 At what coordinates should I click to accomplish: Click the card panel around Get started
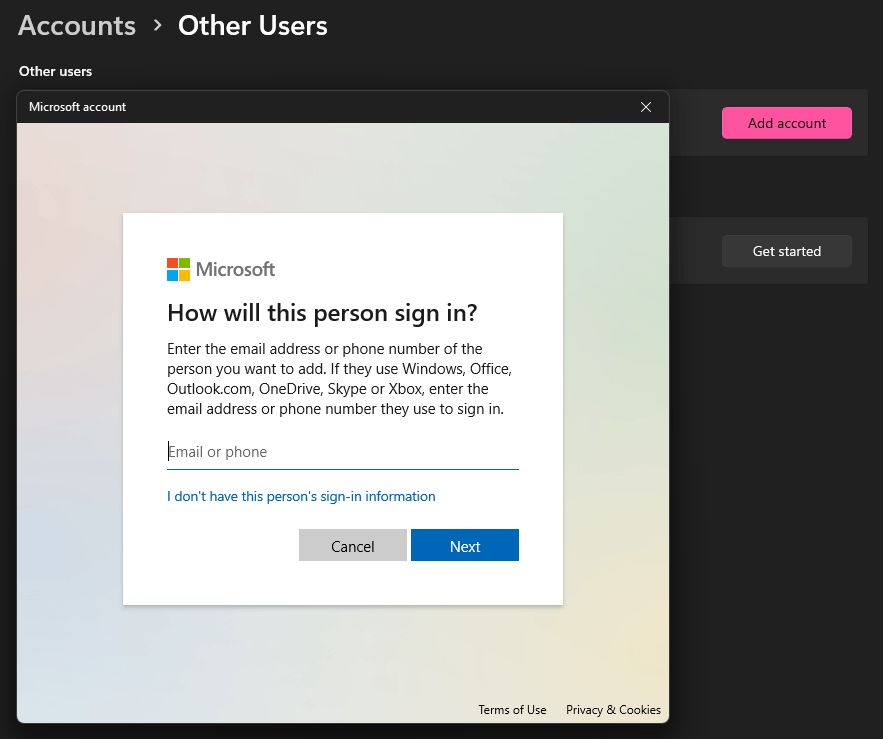[768, 251]
